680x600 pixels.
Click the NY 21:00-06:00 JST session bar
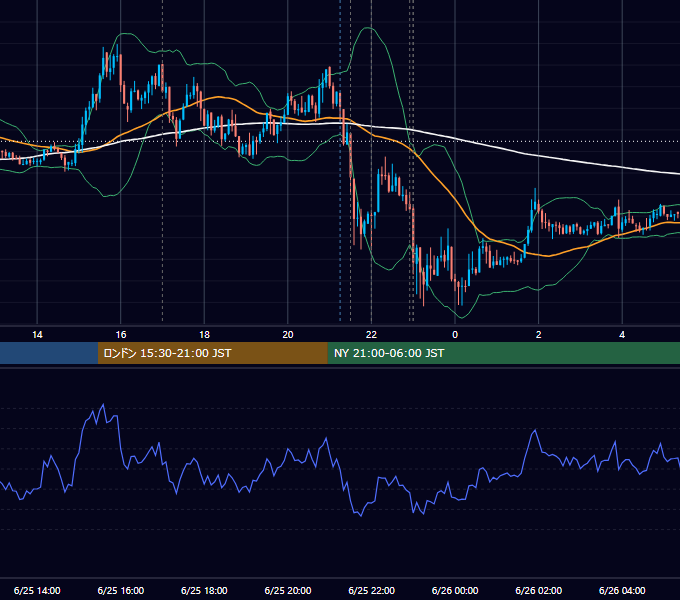pos(503,353)
